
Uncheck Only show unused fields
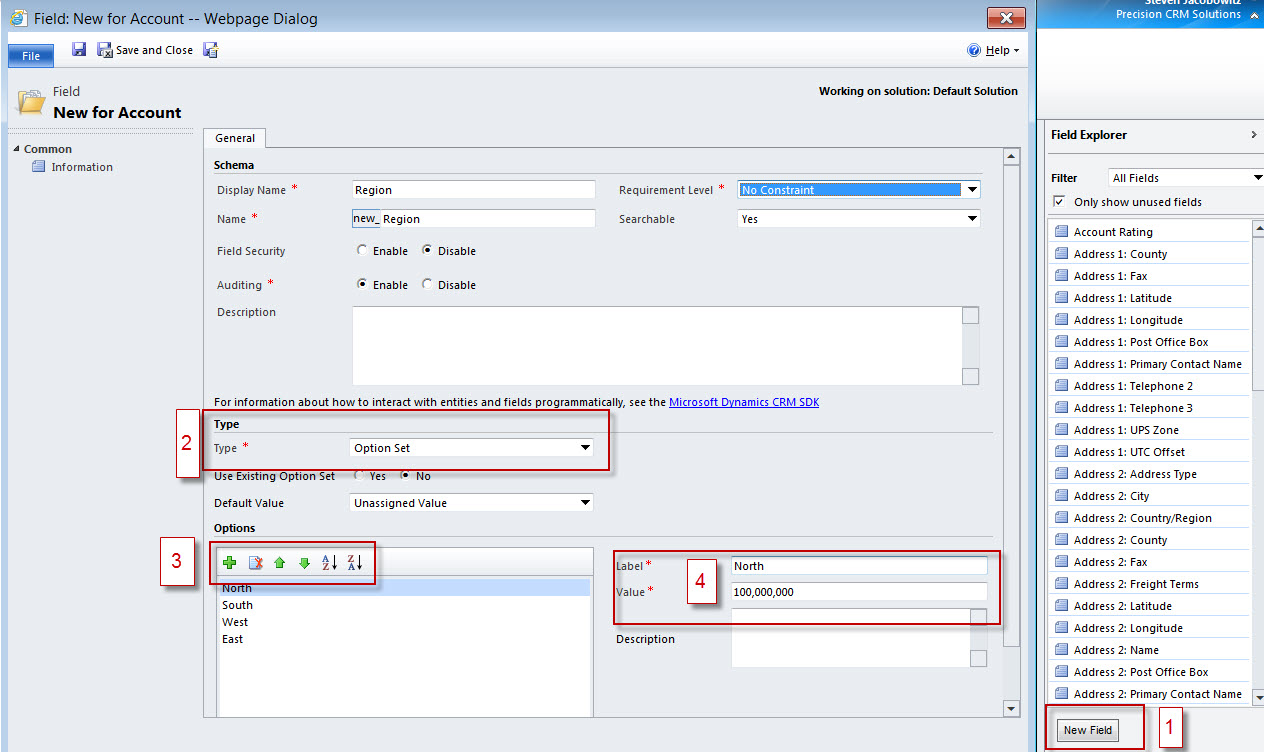point(1059,202)
